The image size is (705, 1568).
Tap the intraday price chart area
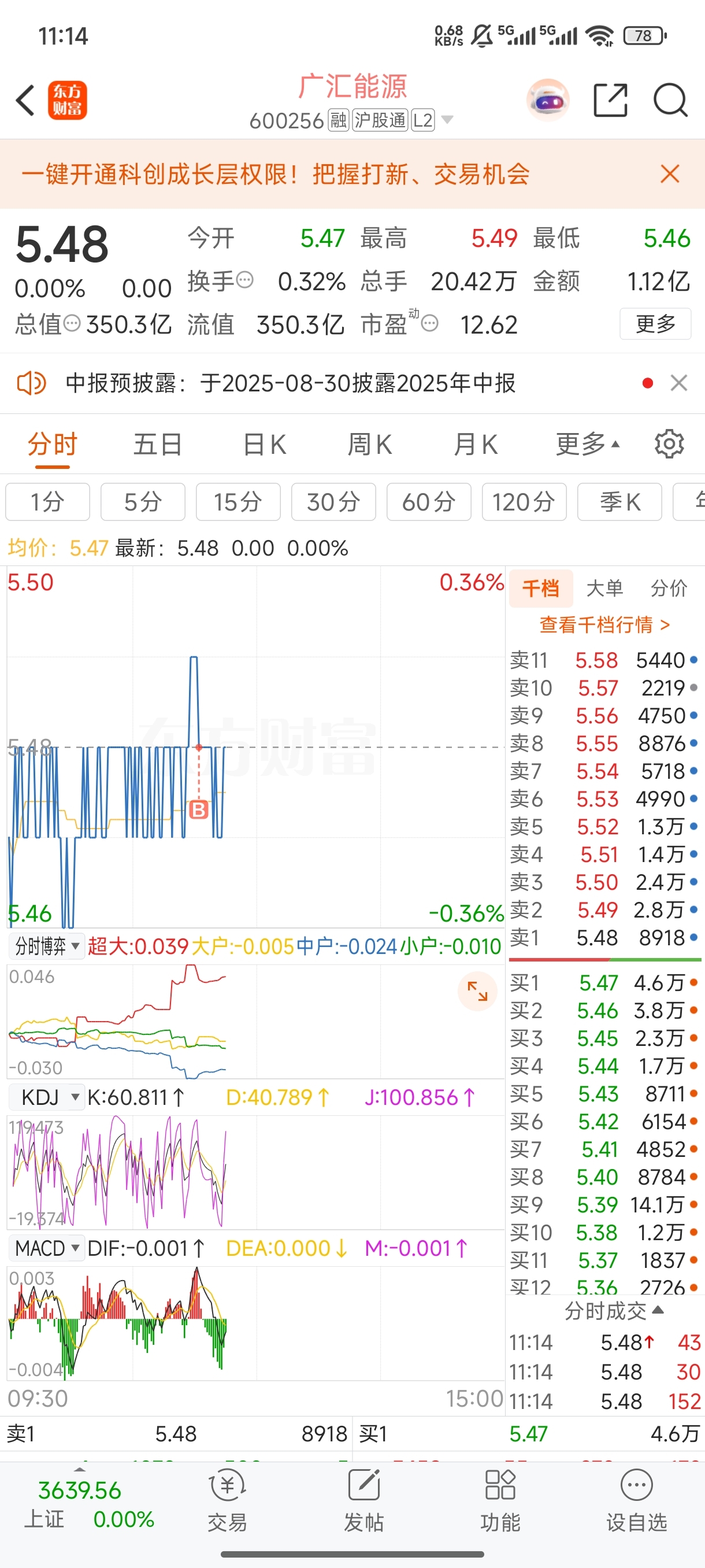click(255, 747)
